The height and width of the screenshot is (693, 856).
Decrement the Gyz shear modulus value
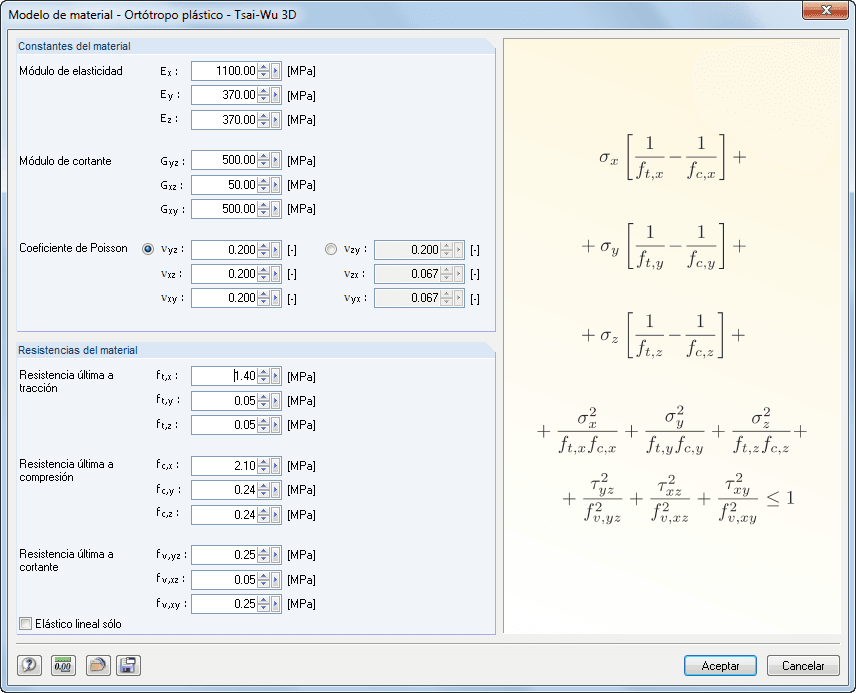(264, 165)
